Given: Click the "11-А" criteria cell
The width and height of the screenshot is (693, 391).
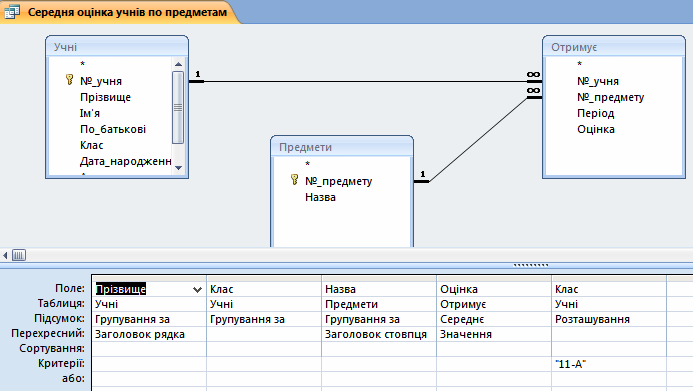Looking at the screenshot, I should point(609,364).
